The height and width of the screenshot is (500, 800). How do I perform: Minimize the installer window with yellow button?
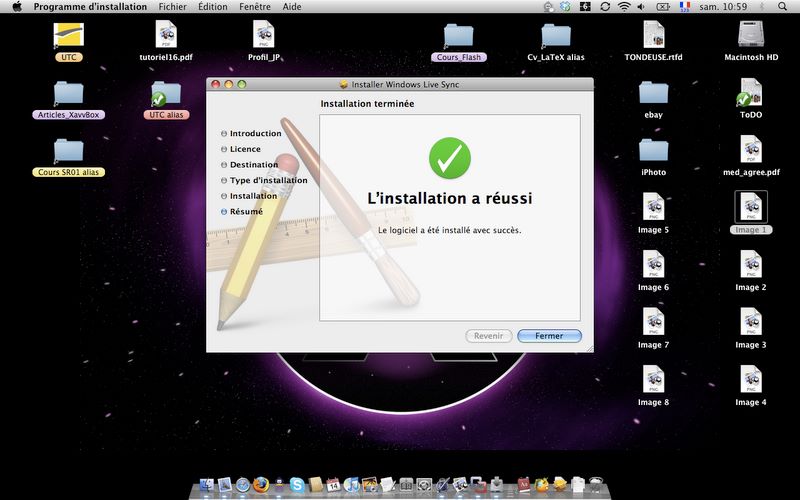(229, 84)
